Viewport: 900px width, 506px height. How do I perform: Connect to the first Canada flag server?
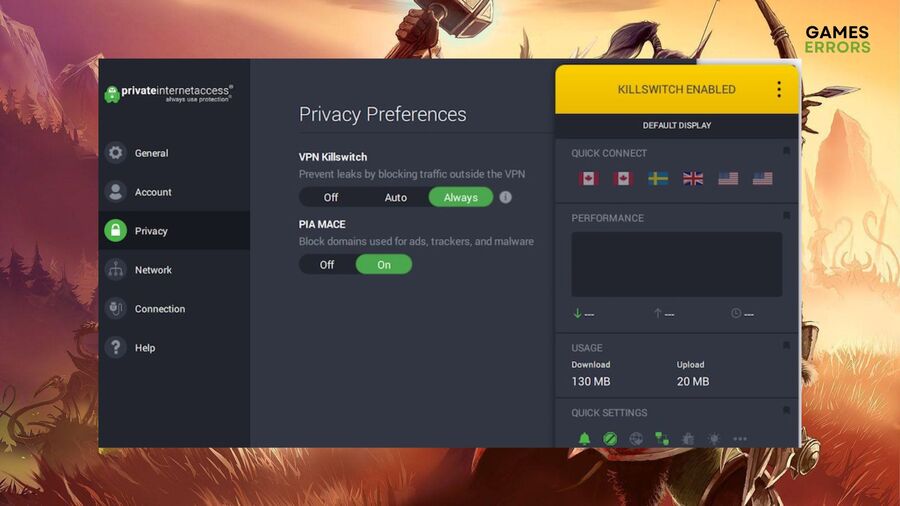pos(588,178)
